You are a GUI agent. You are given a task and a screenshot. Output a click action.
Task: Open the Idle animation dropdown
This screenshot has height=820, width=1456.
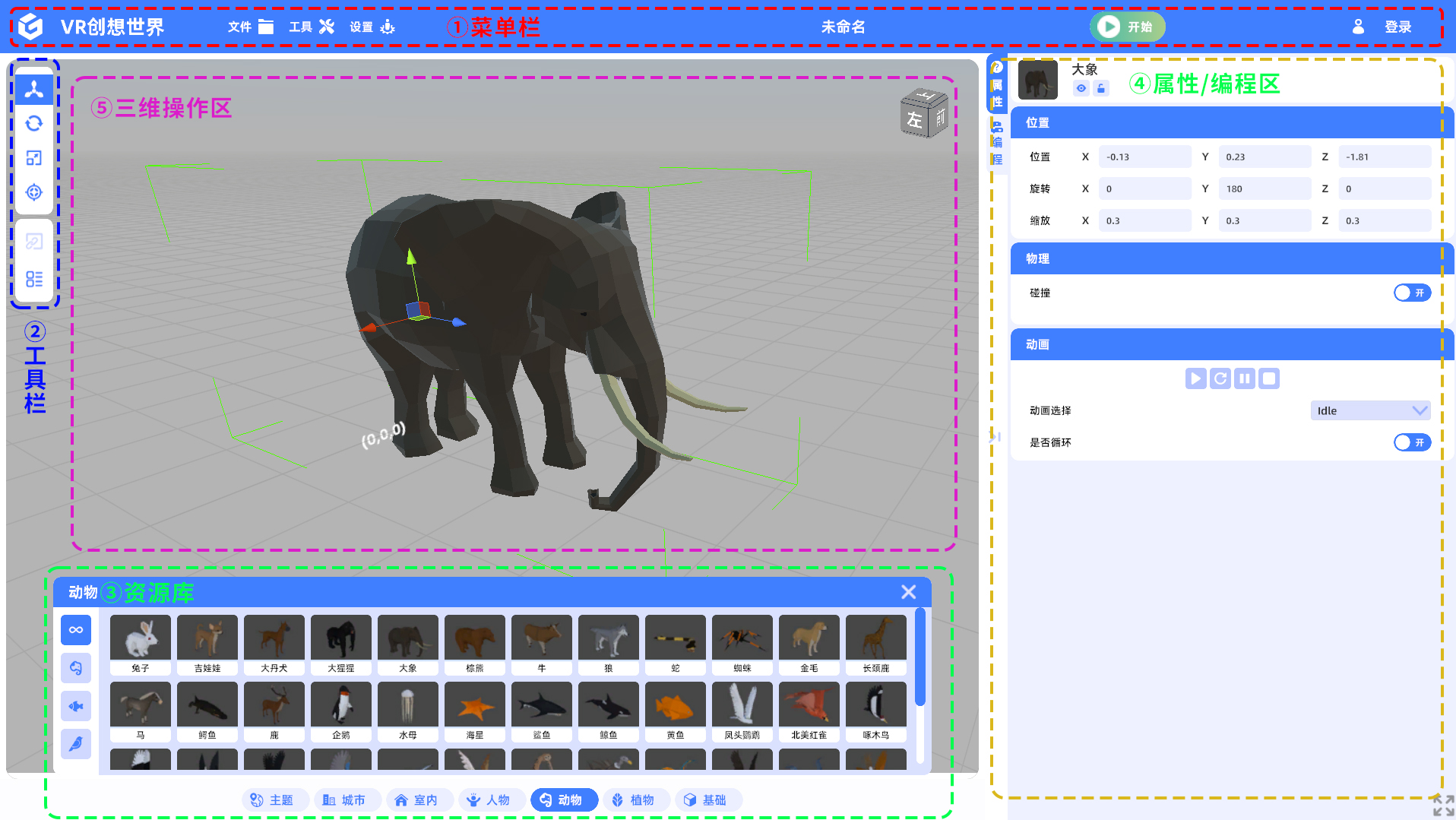coord(1370,410)
